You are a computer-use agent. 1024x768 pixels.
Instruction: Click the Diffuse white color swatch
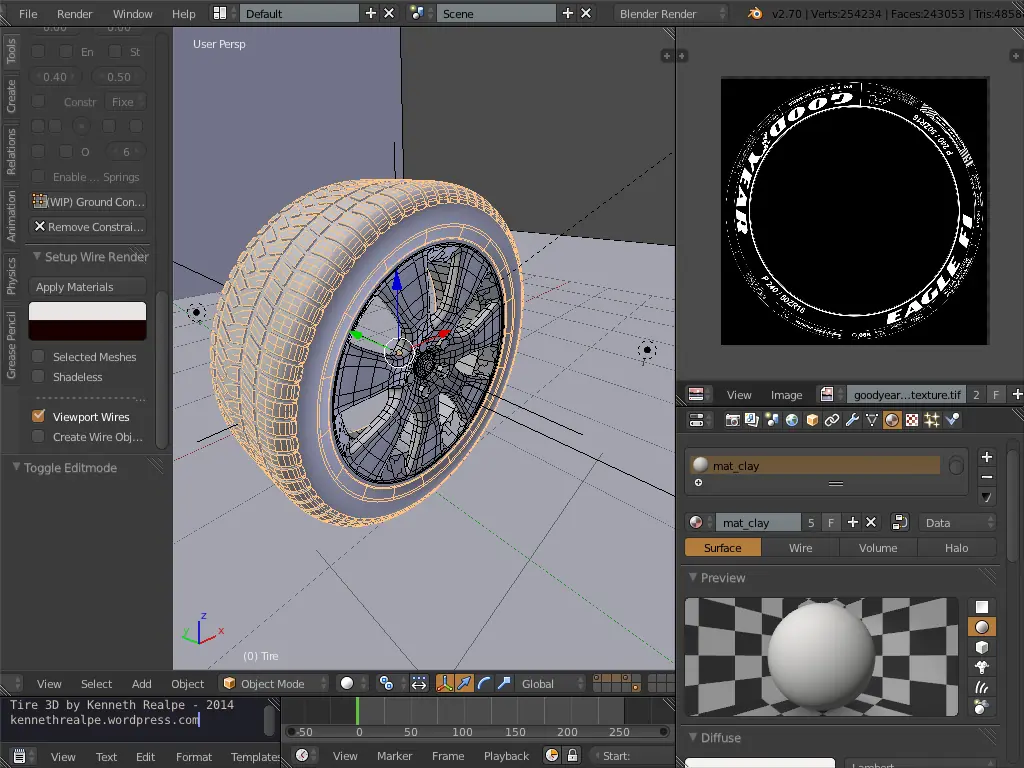coord(760,763)
